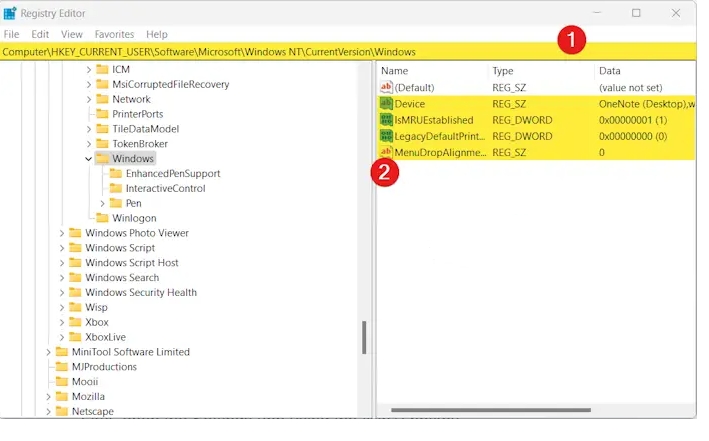Viewport: 709px width, 441px height.
Task: Select the MiniTool Software Limited key
Action: click(131, 352)
